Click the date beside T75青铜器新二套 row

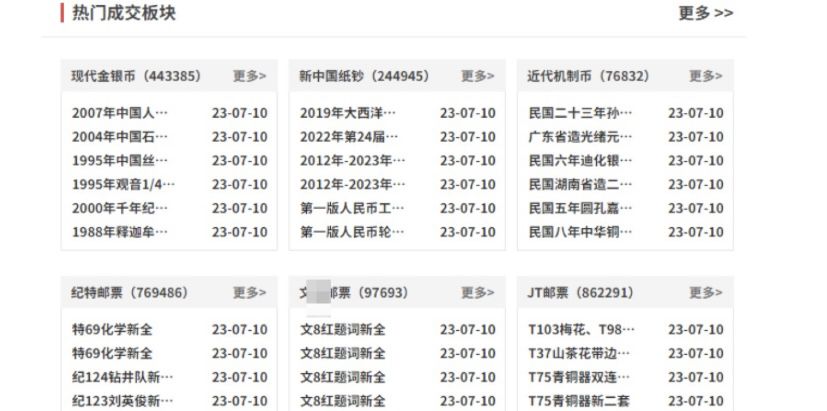[x=696, y=400]
